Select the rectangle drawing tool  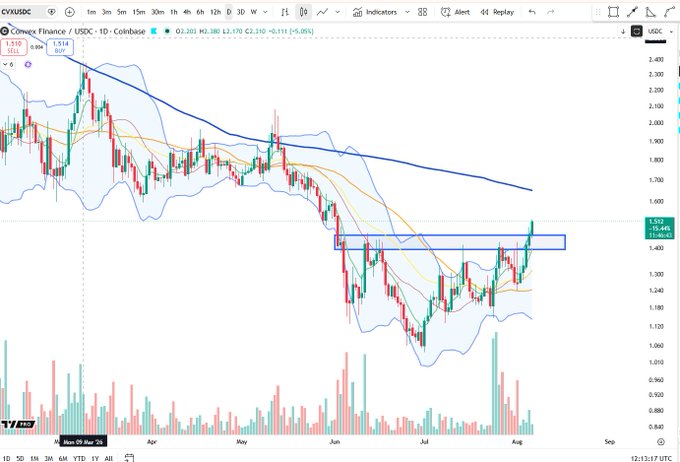coord(613,12)
